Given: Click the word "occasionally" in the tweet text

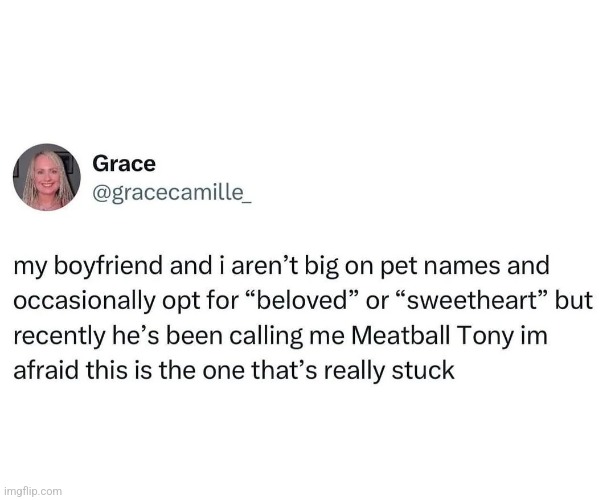Looking at the screenshot, I should tap(85, 302).
